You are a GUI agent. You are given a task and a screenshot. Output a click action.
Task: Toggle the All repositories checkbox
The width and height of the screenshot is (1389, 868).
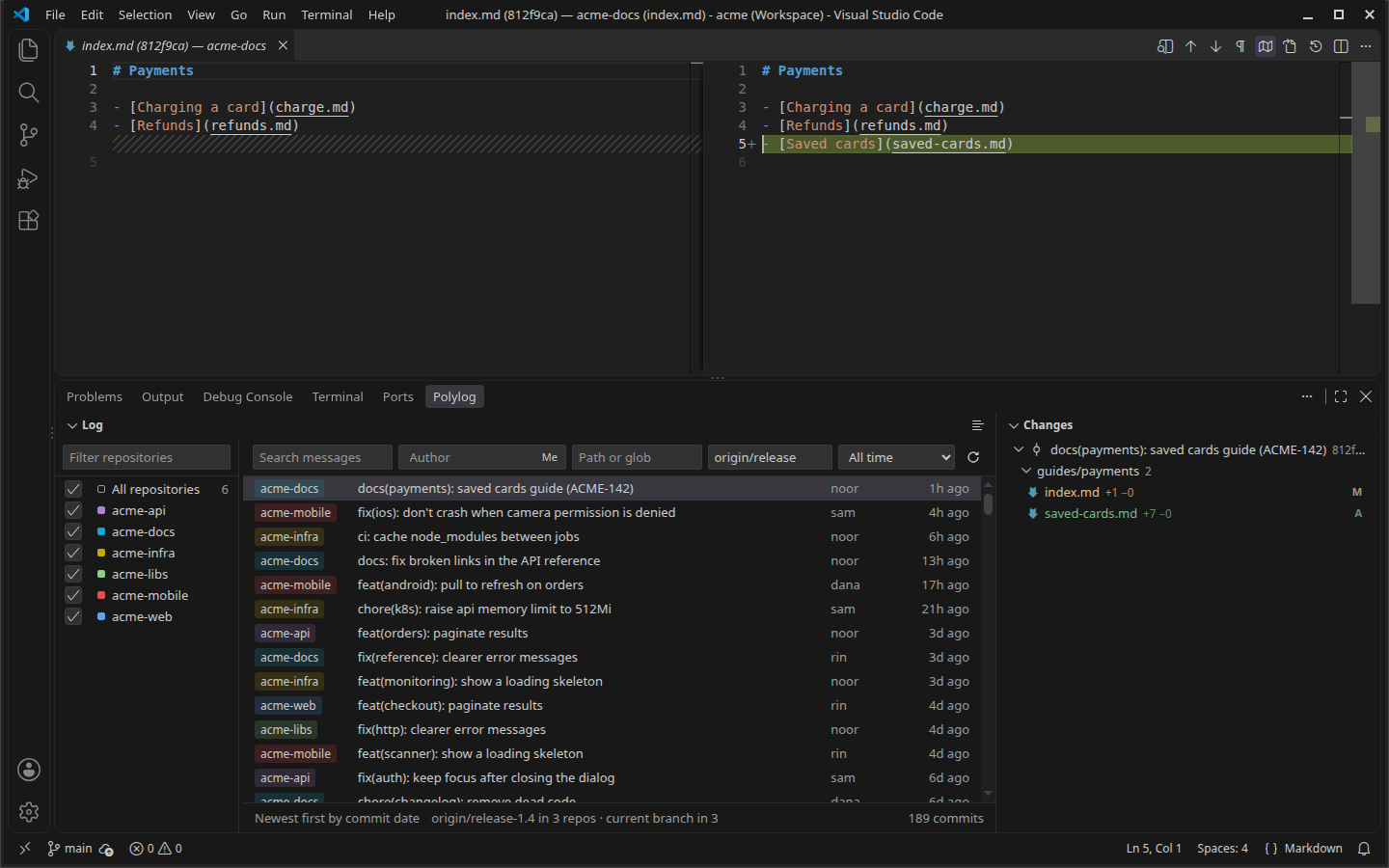click(x=73, y=489)
